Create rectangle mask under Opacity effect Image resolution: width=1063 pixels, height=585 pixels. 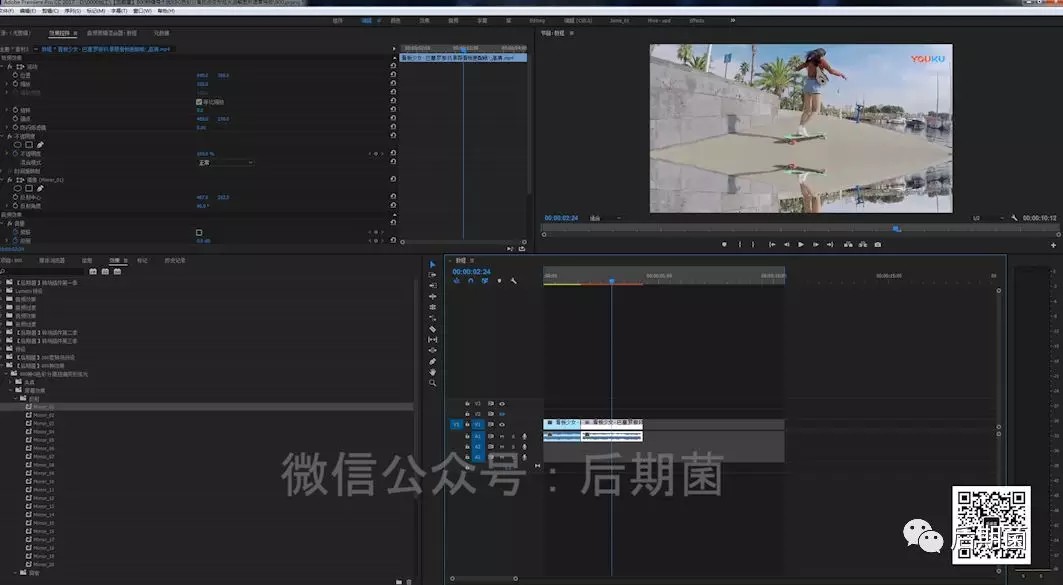29,145
